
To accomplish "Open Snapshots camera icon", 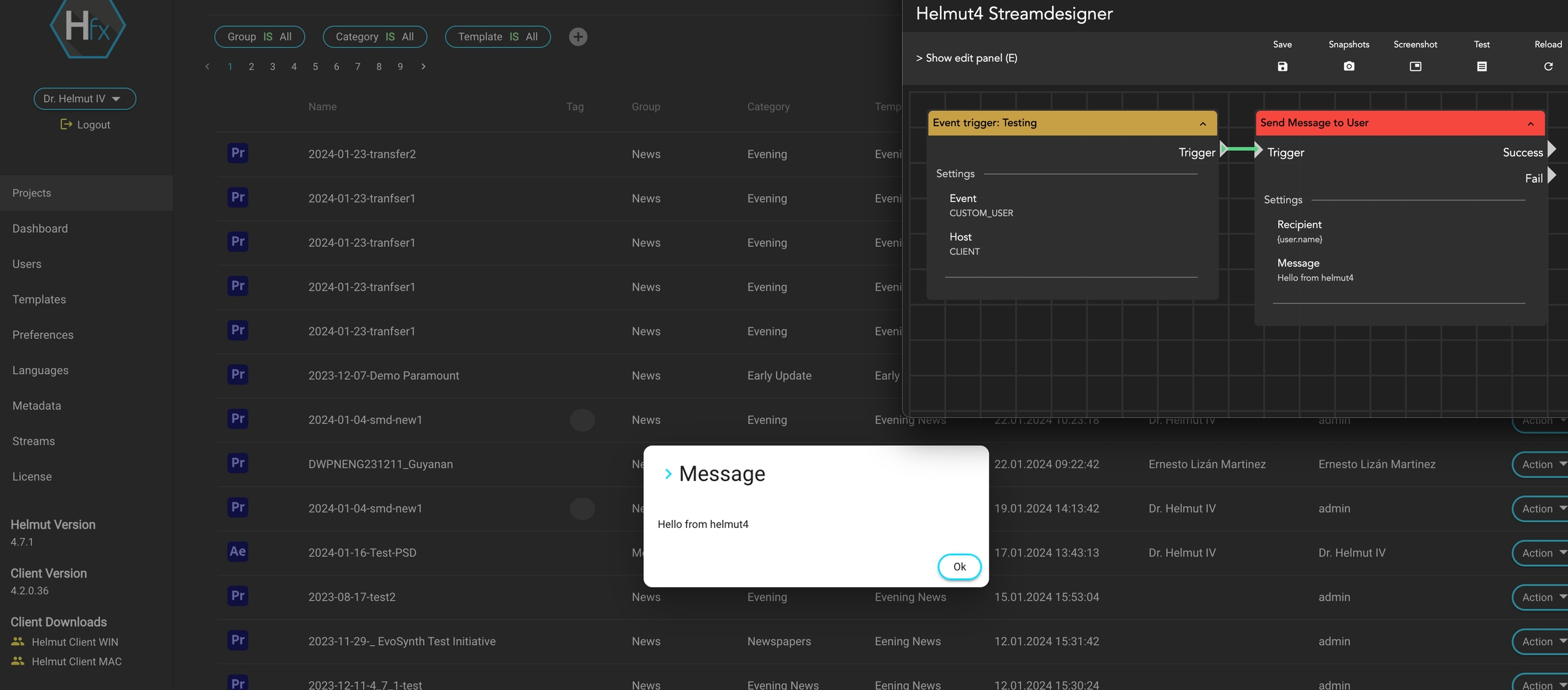I will point(1348,66).
